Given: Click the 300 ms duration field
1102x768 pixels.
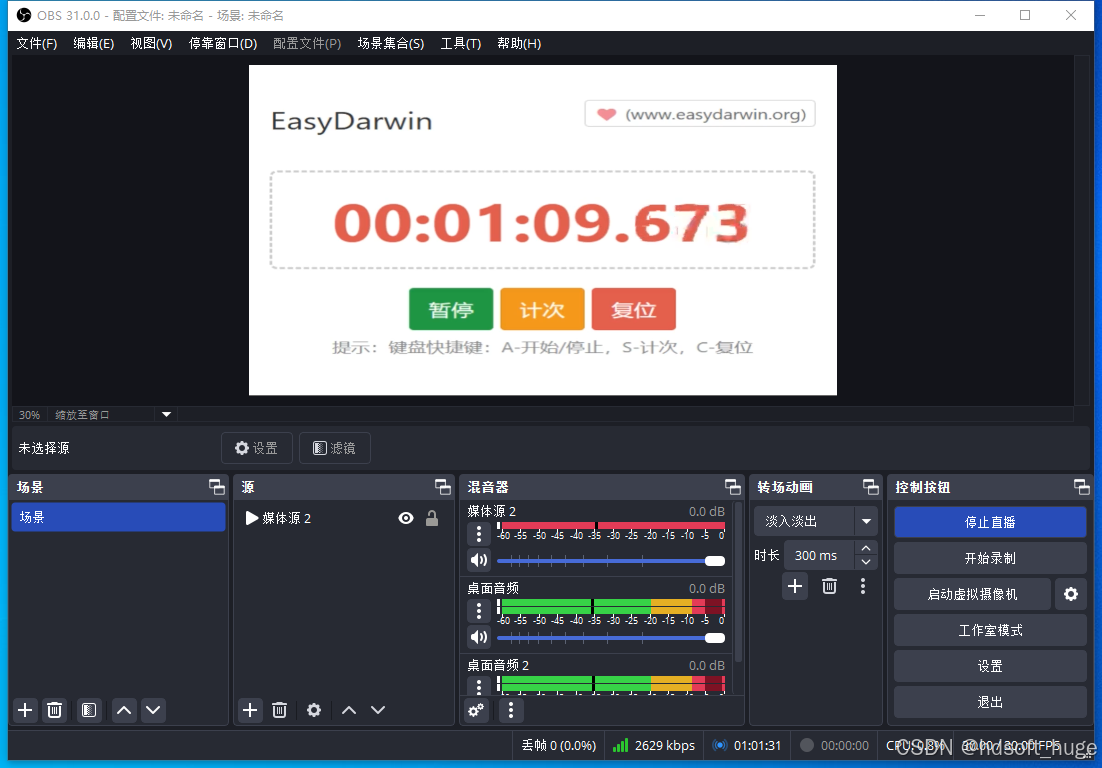Looking at the screenshot, I should [819, 555].
